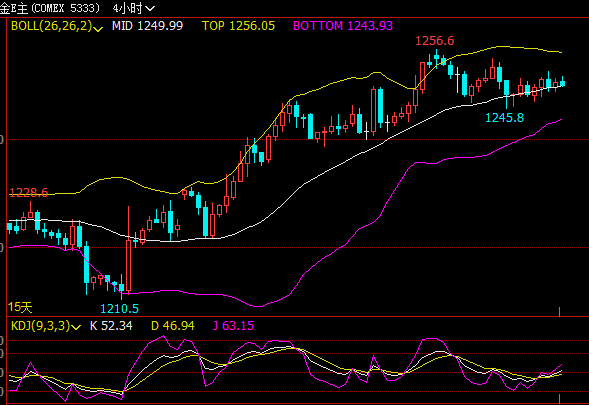Click the 1256.6 high price label
The image size is (589, 405).
click(x=435, y=41)
